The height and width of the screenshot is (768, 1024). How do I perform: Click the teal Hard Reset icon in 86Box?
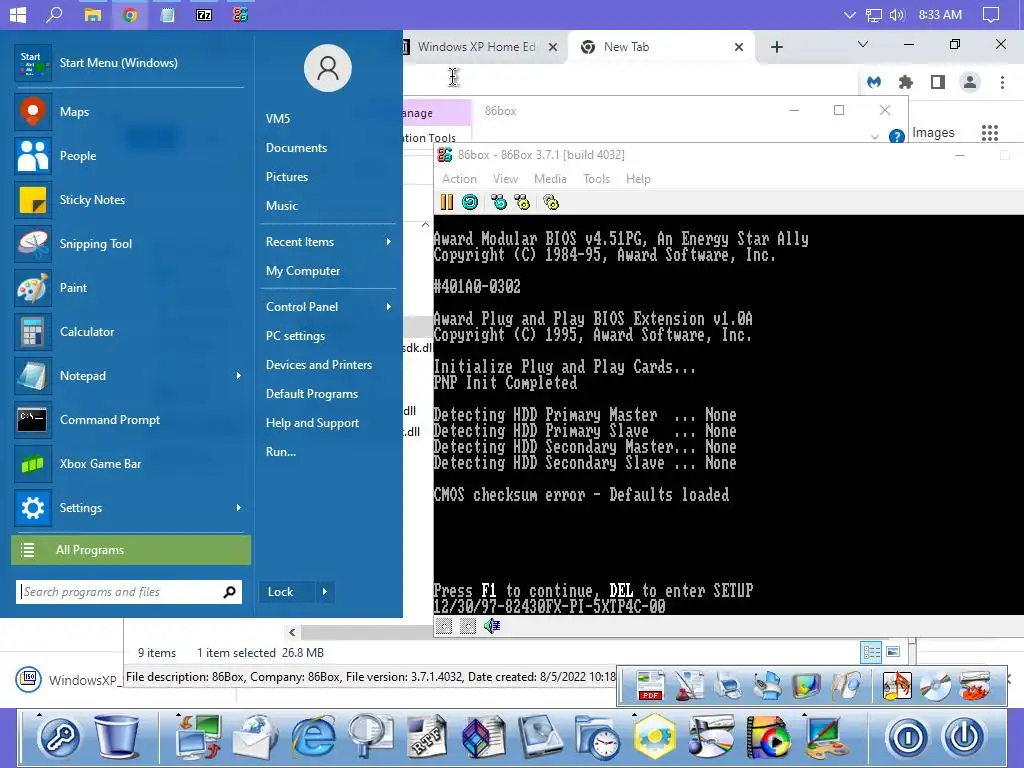[x=470, y=202]
